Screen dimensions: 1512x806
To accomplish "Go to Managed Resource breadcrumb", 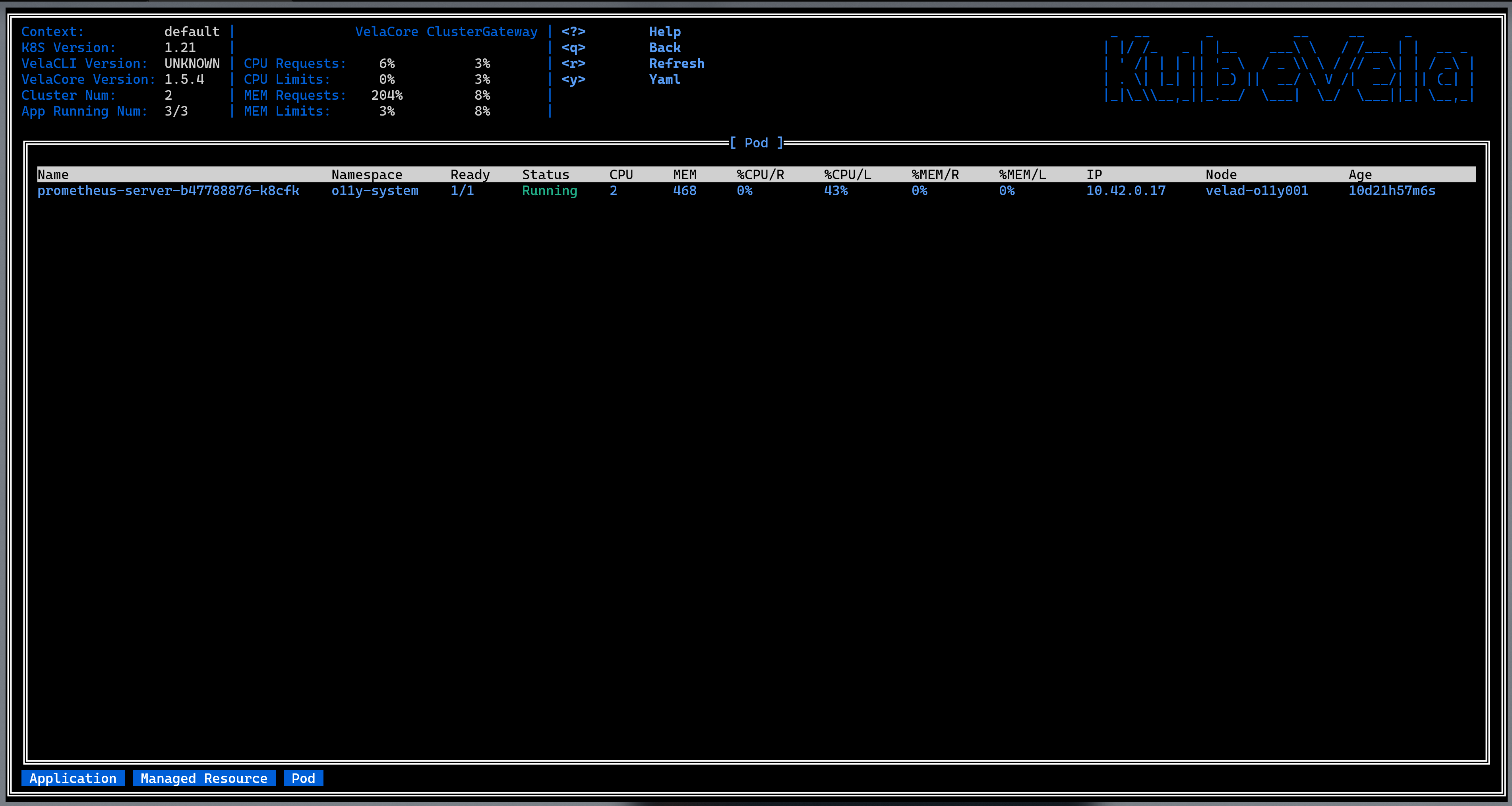I will (x=204, y=778).
